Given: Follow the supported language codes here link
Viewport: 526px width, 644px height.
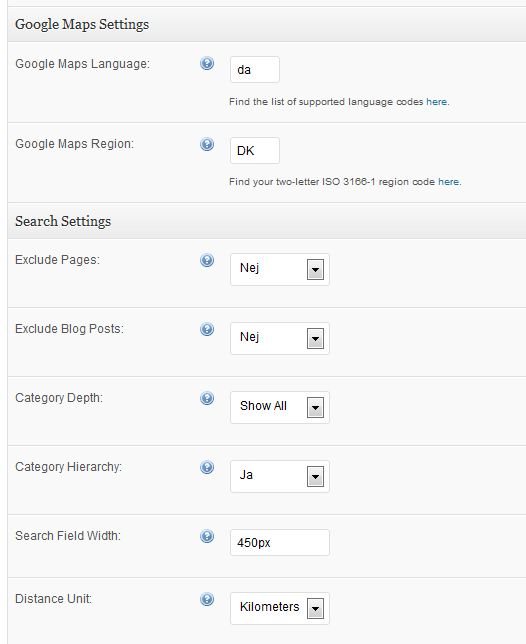Looking at the screenshot, I should coord(436,102).
